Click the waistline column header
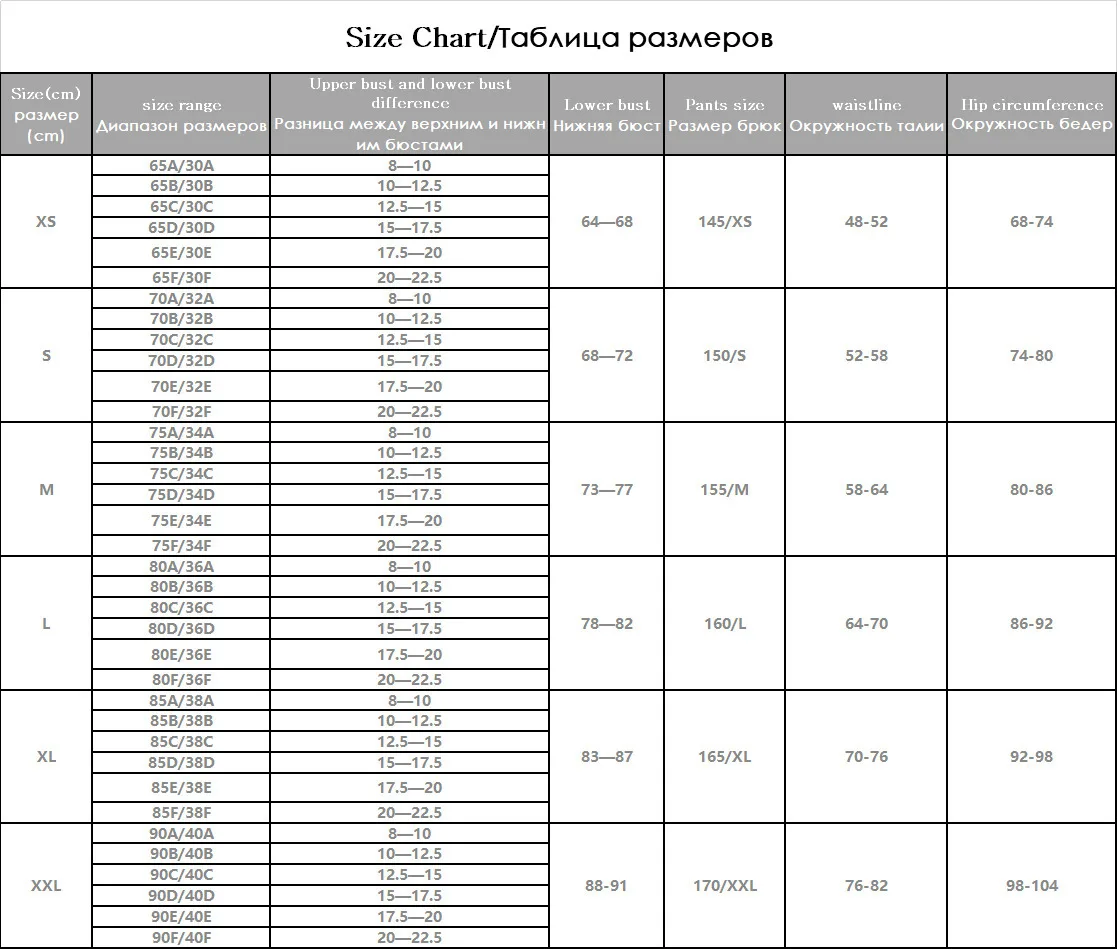 (866, 115)
